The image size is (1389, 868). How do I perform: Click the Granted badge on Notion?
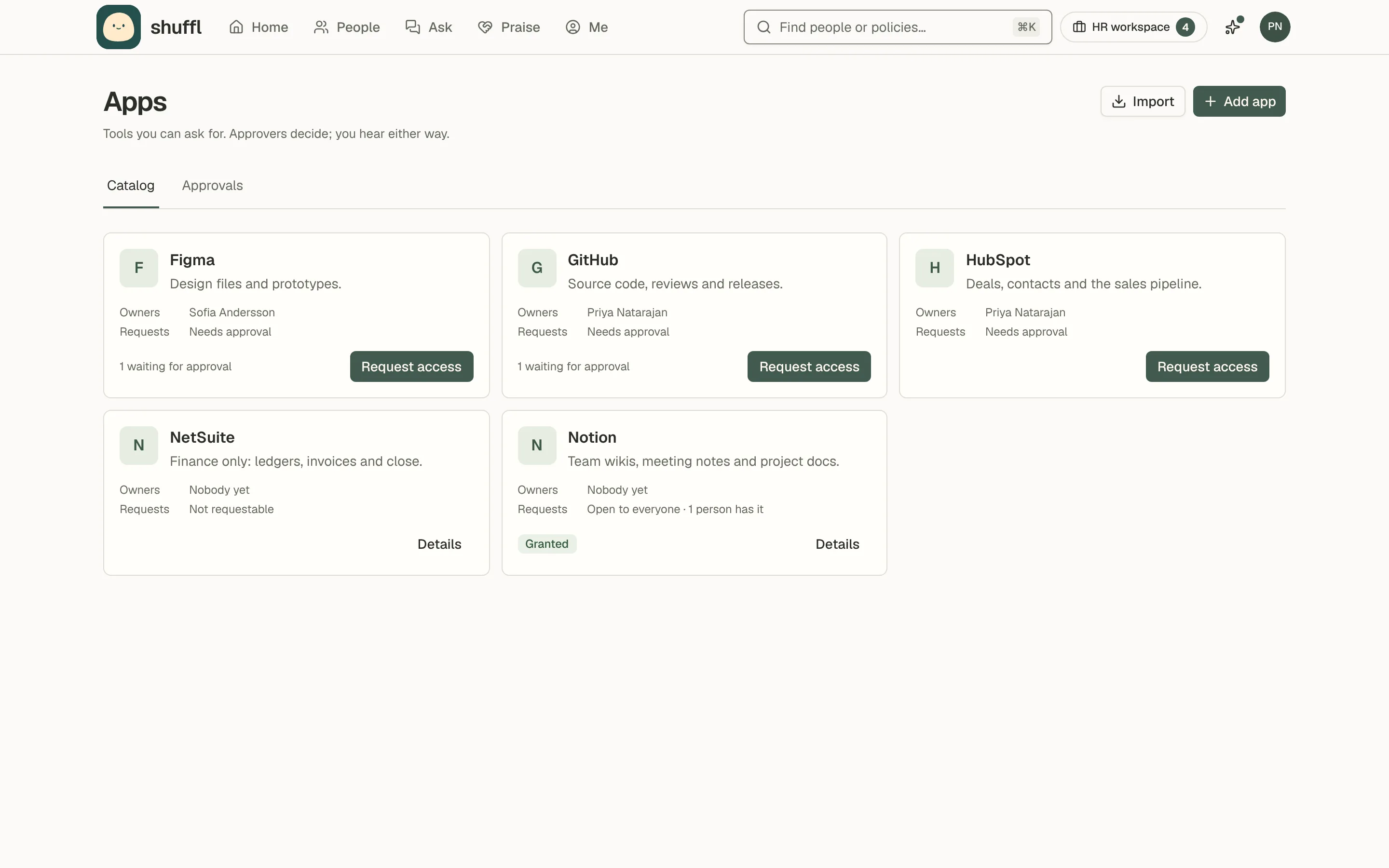coord(546,544)
